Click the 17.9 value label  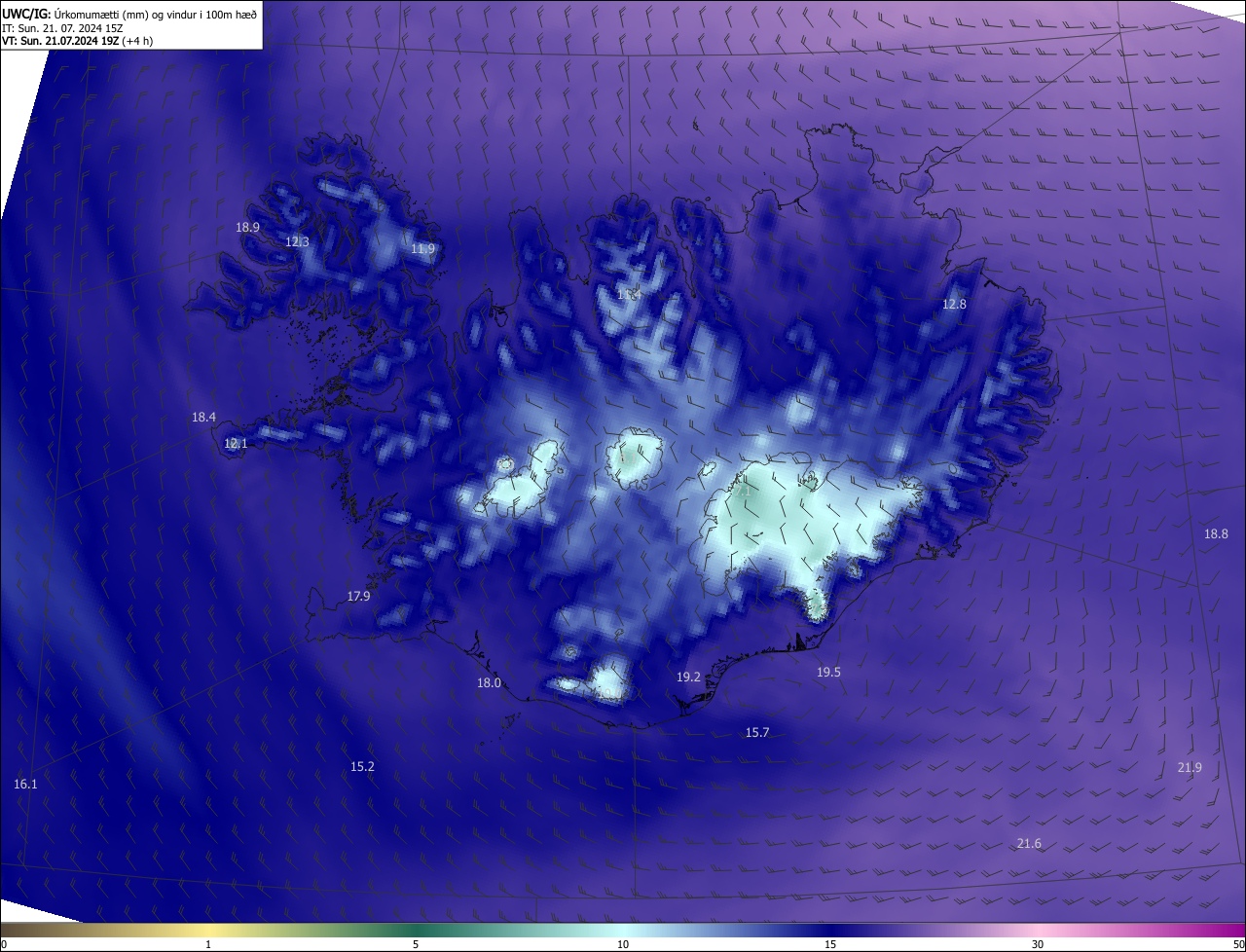point(358,597)
